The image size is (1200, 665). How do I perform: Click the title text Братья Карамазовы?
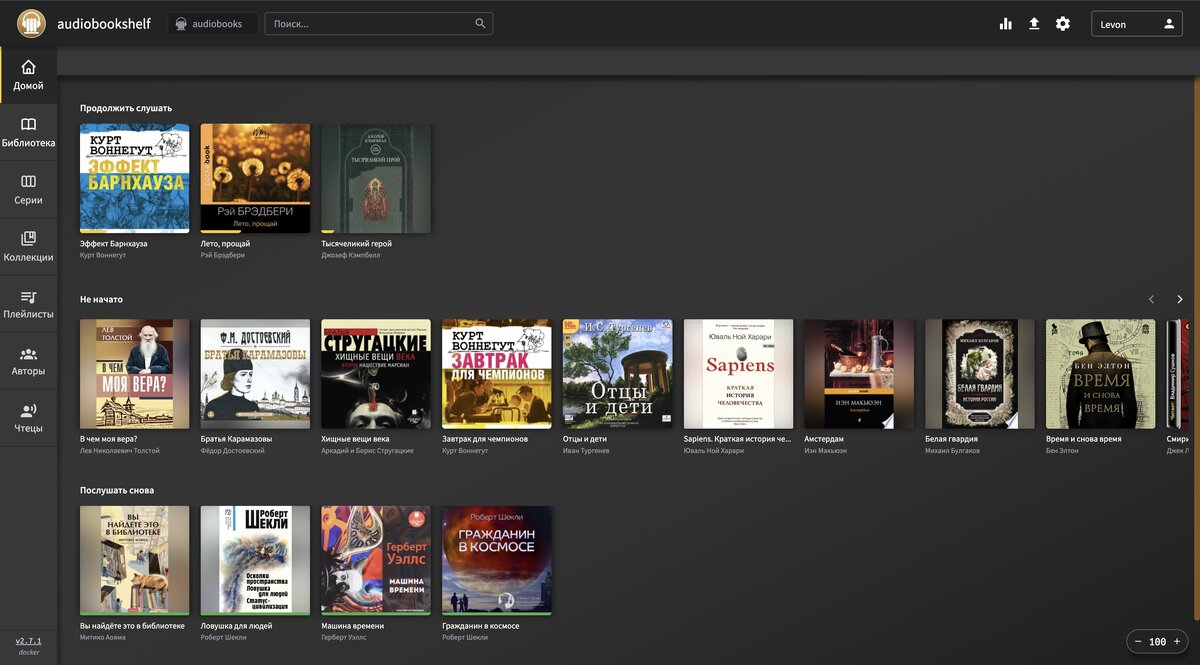pyautogui.click(x=237, y=438)
